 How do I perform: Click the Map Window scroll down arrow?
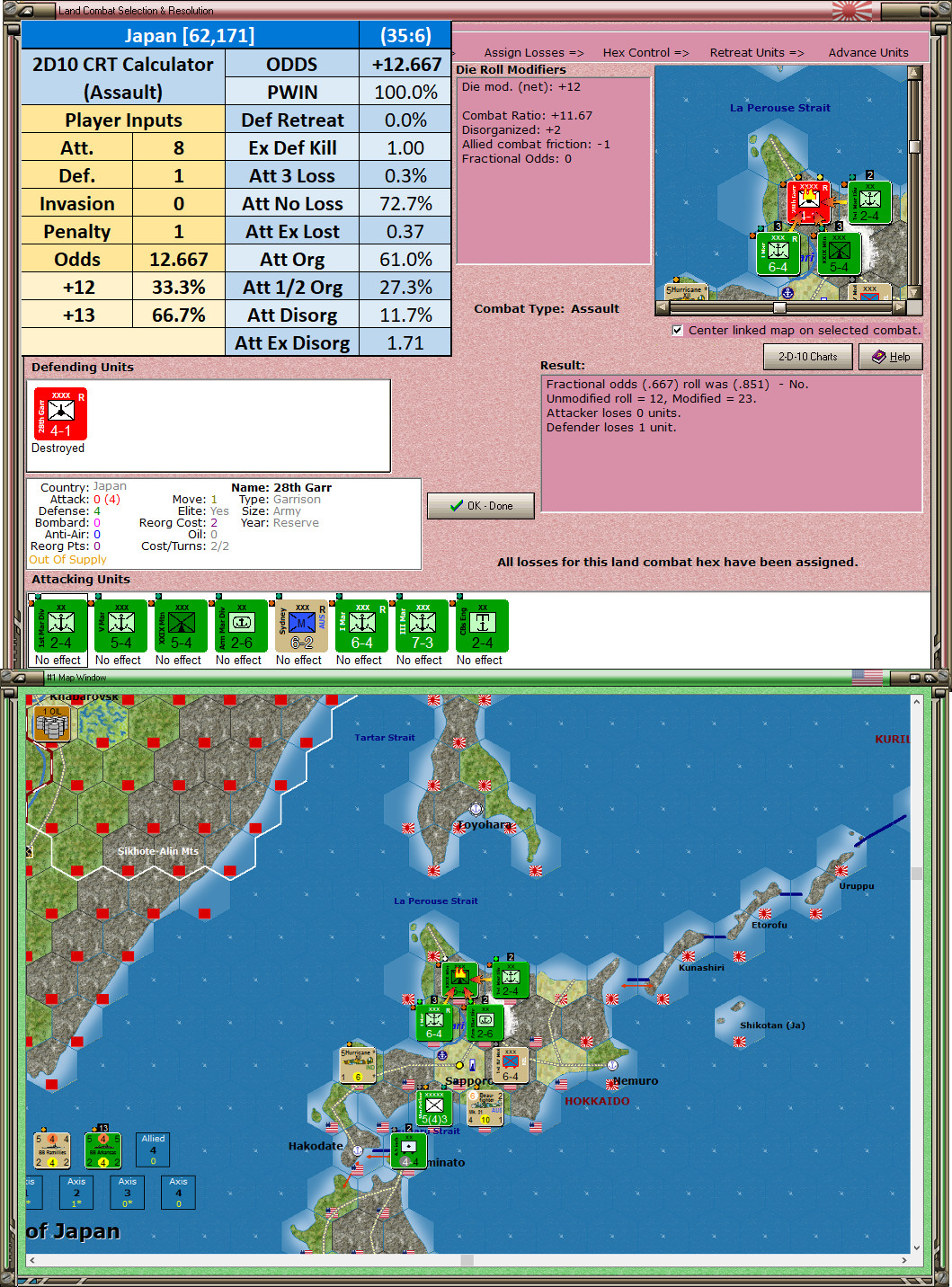(917, 1247)
